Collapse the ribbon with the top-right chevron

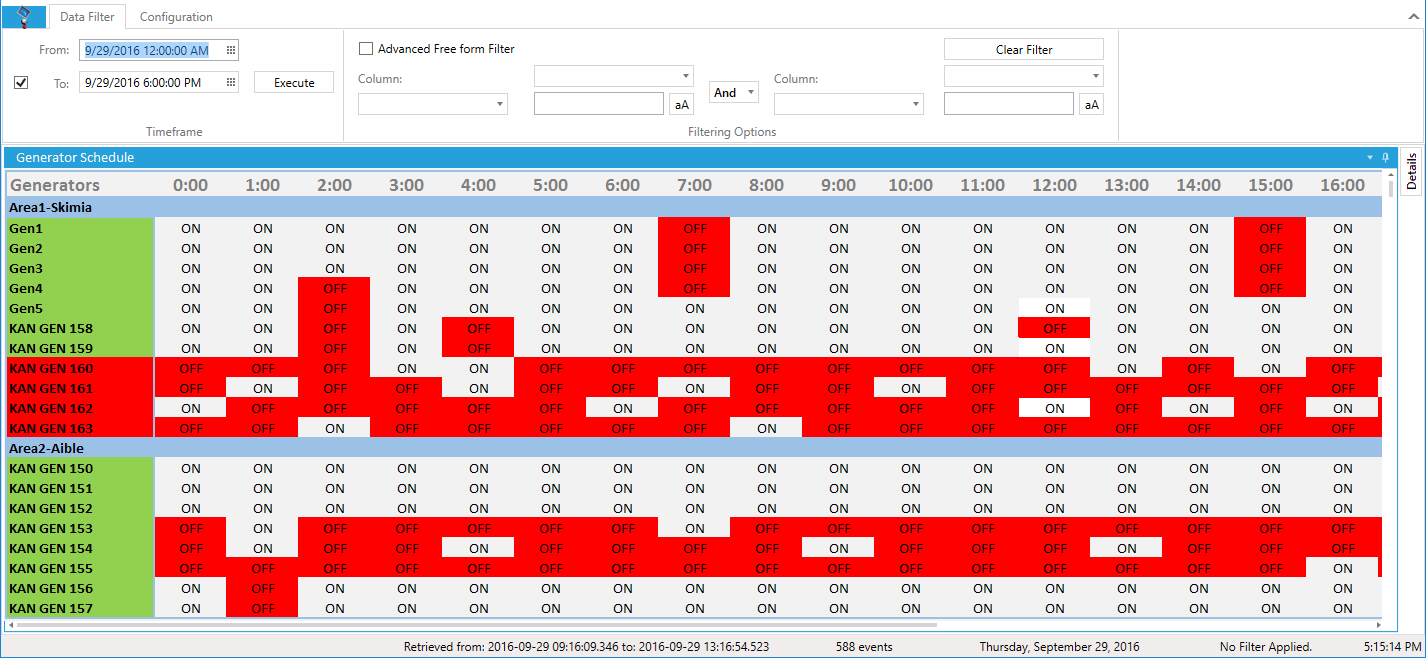click(1414, 15)
